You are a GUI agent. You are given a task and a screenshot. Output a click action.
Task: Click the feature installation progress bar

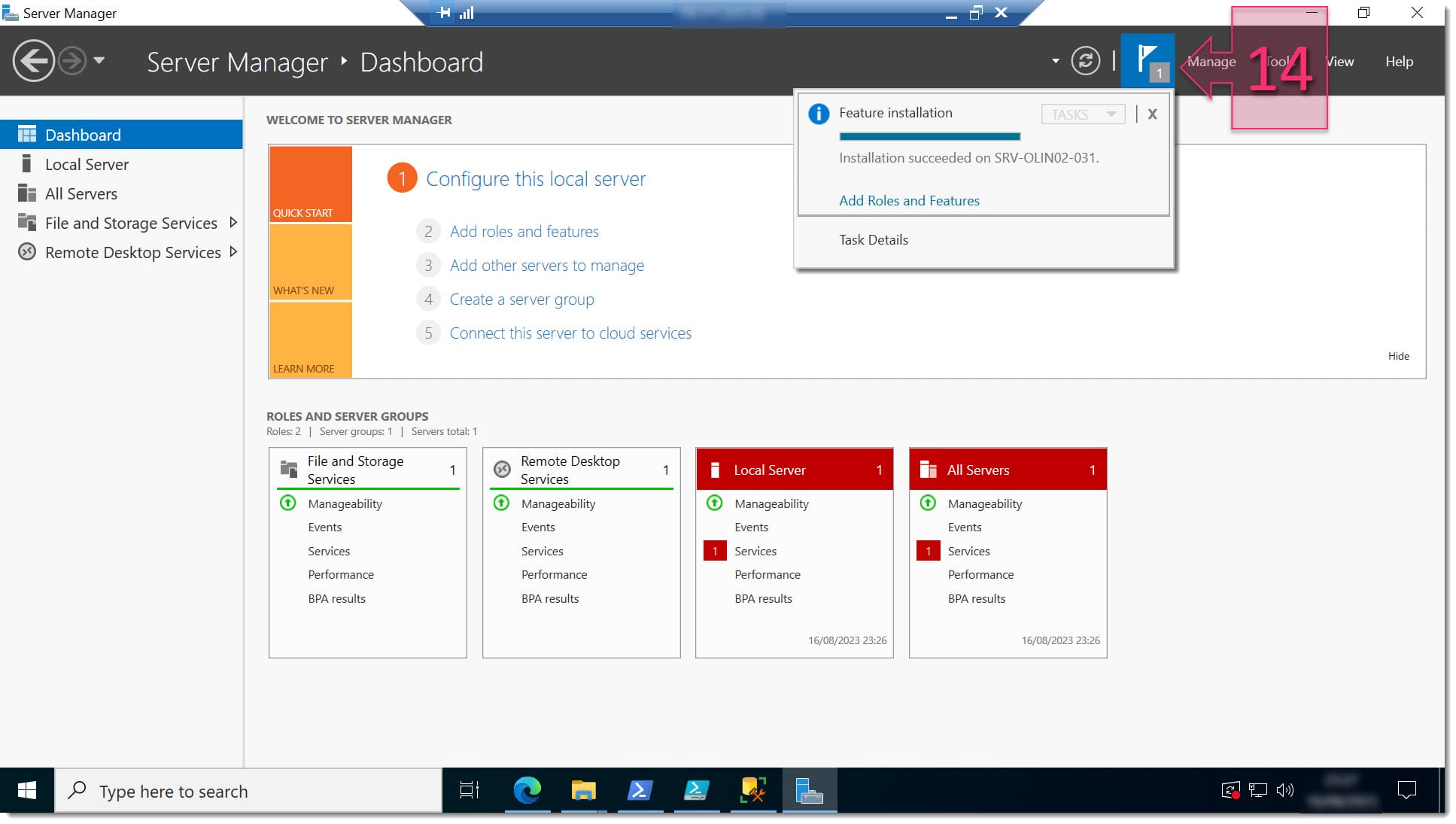tap(929, 136)
